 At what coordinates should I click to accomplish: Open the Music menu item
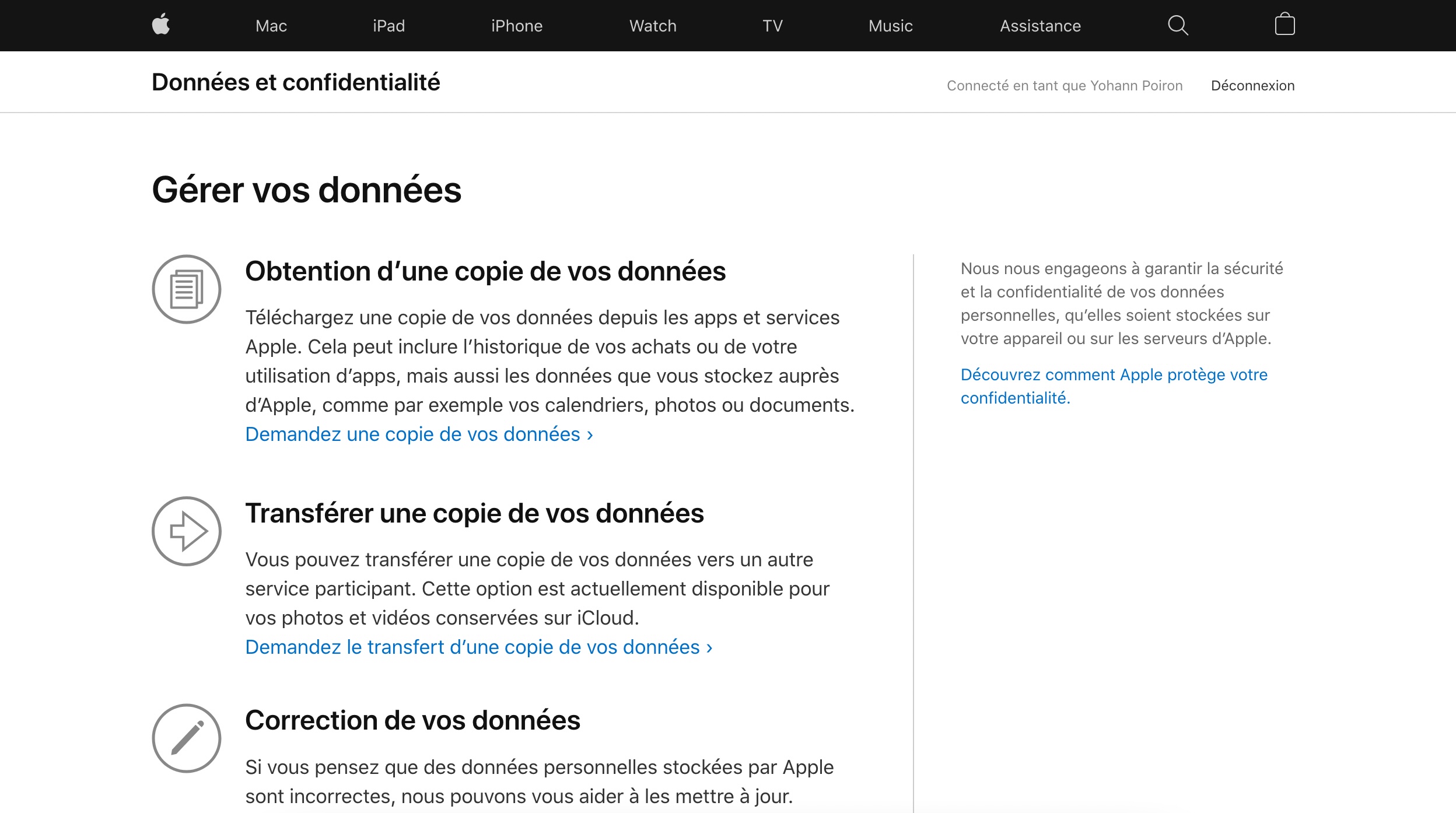click(890, 26)
